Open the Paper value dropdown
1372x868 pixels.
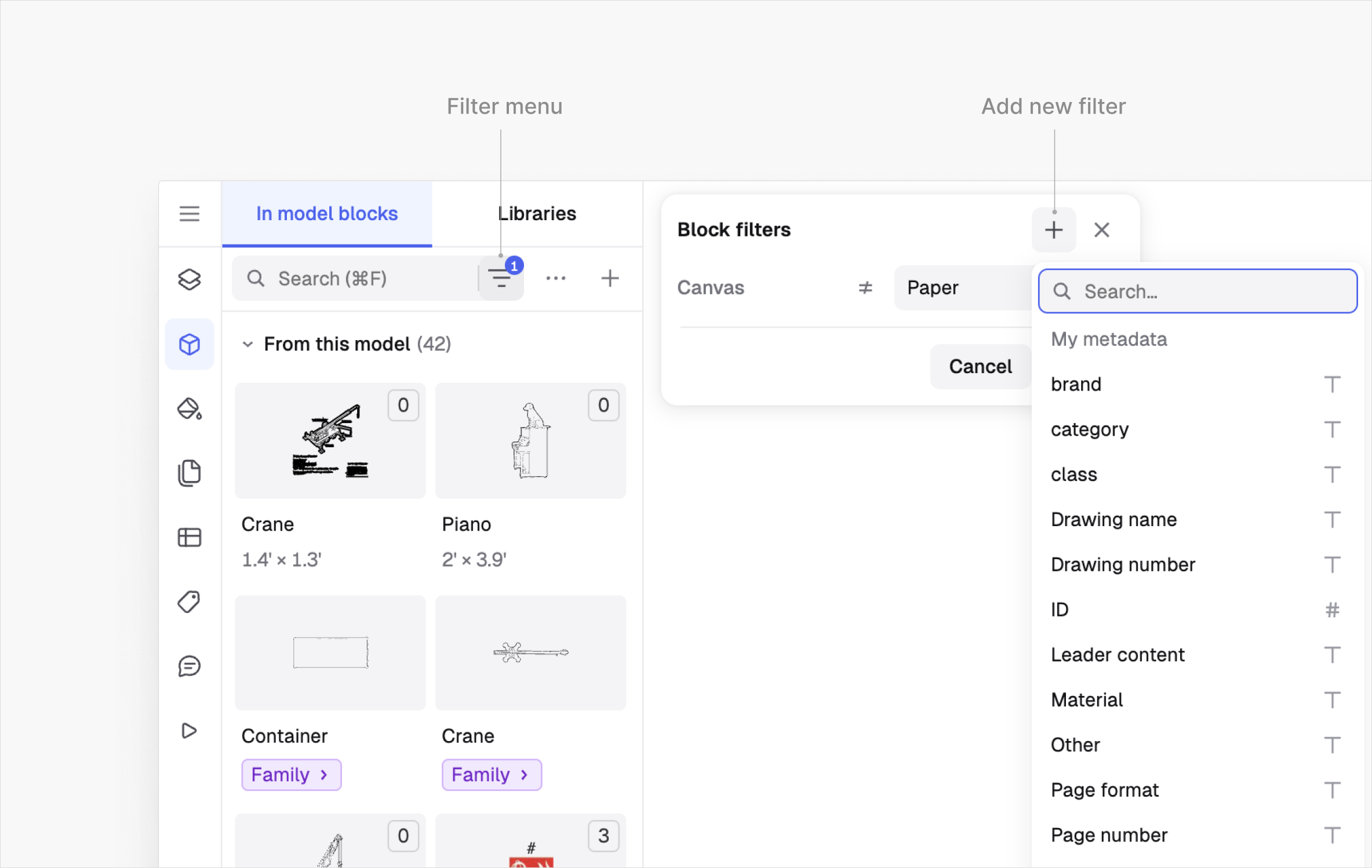click(x=962, y=288)
